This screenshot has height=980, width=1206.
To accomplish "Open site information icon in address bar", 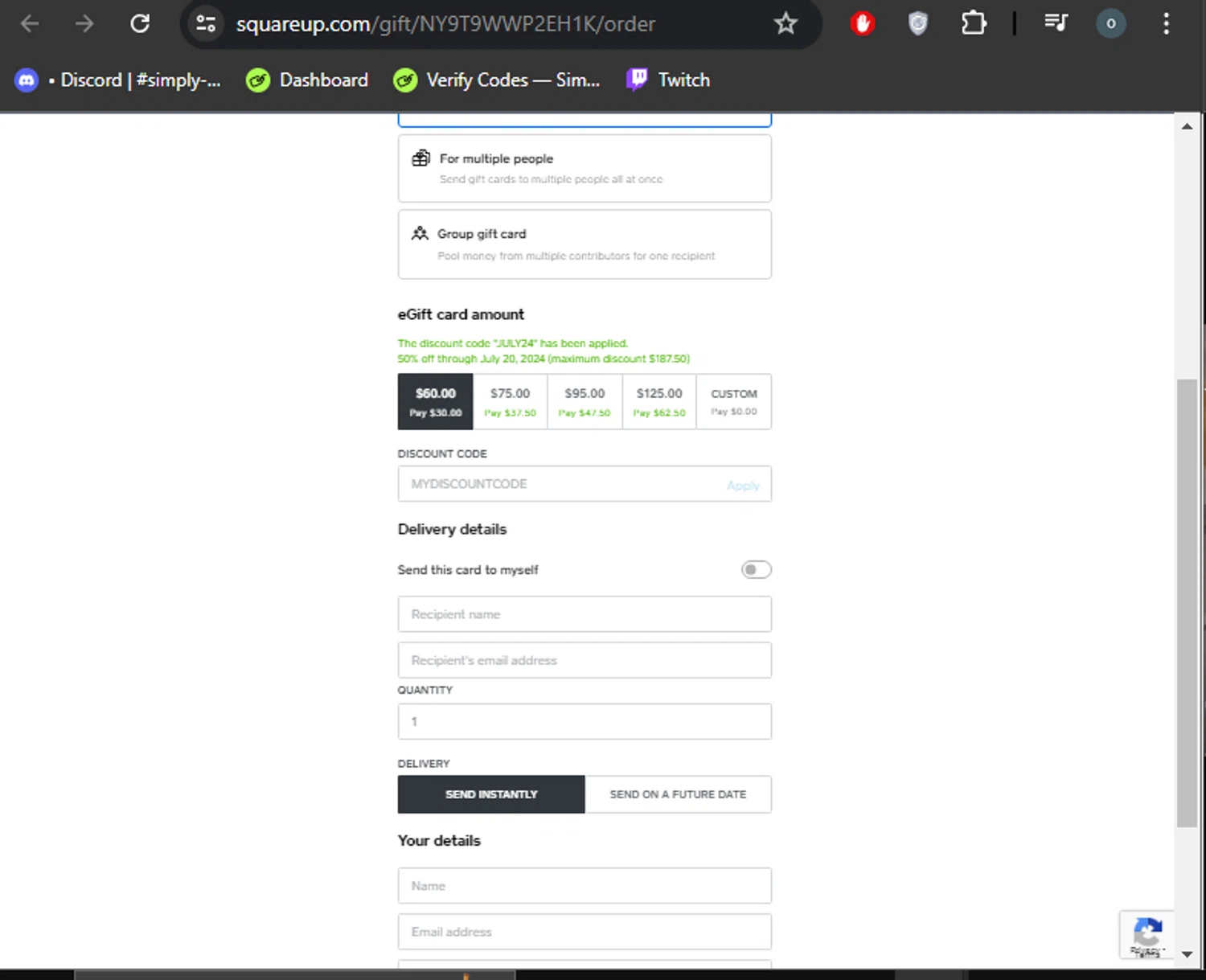I will click(x=206, y=24).
